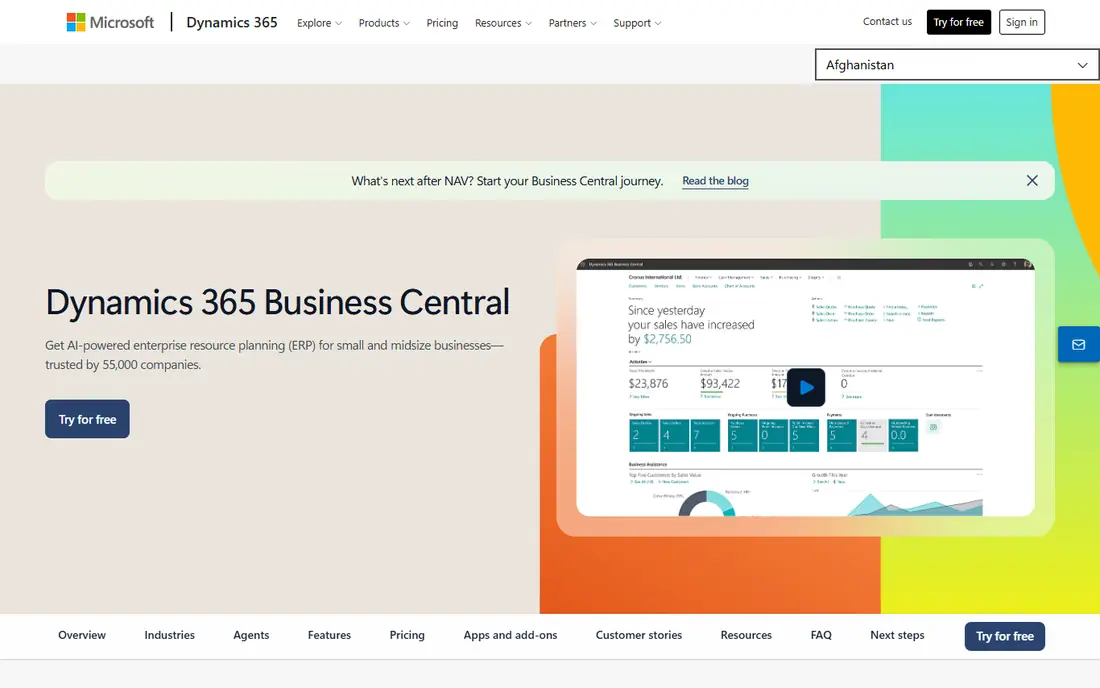Select the Apps and add-ons tab
The width and height of the screenshot is (1100, 688).
[x=510, y=635]
